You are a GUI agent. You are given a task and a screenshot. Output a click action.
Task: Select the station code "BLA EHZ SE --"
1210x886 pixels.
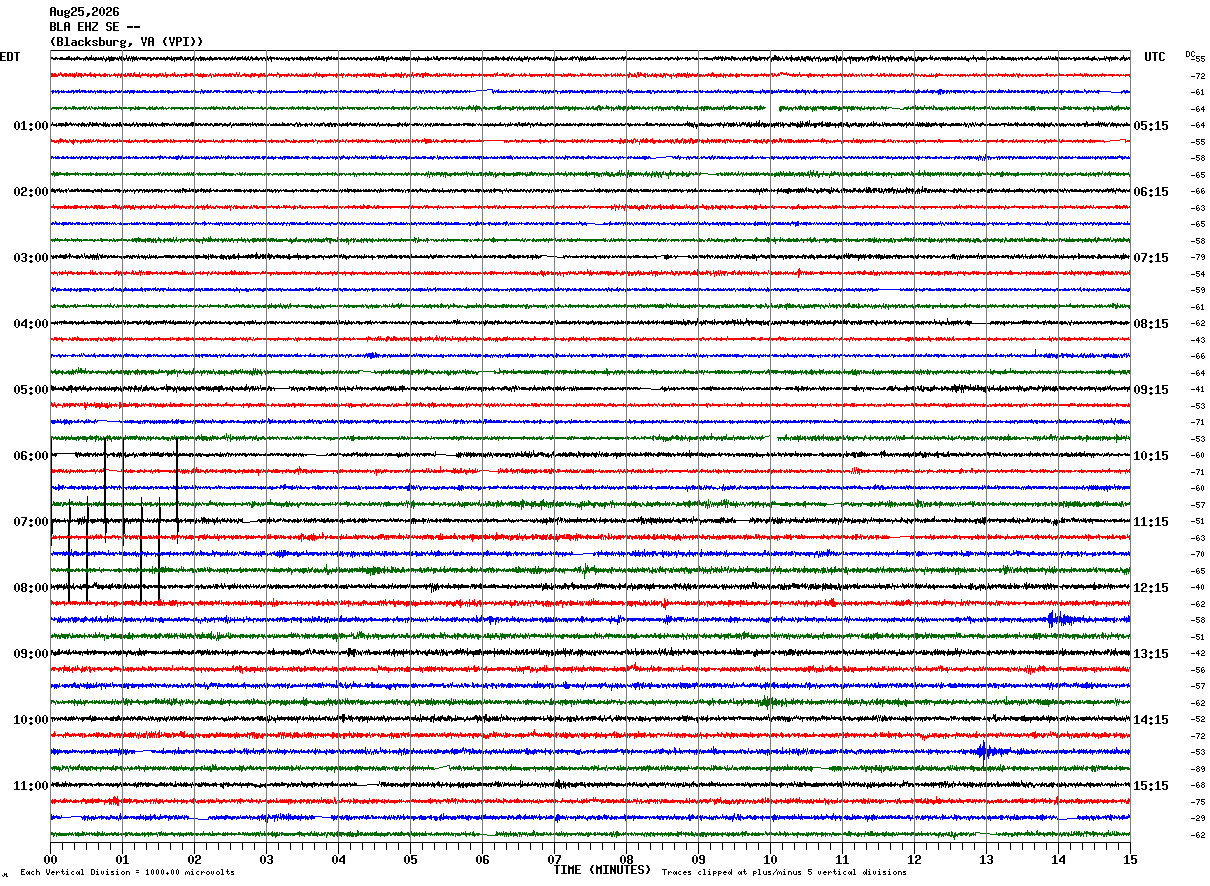95,27
